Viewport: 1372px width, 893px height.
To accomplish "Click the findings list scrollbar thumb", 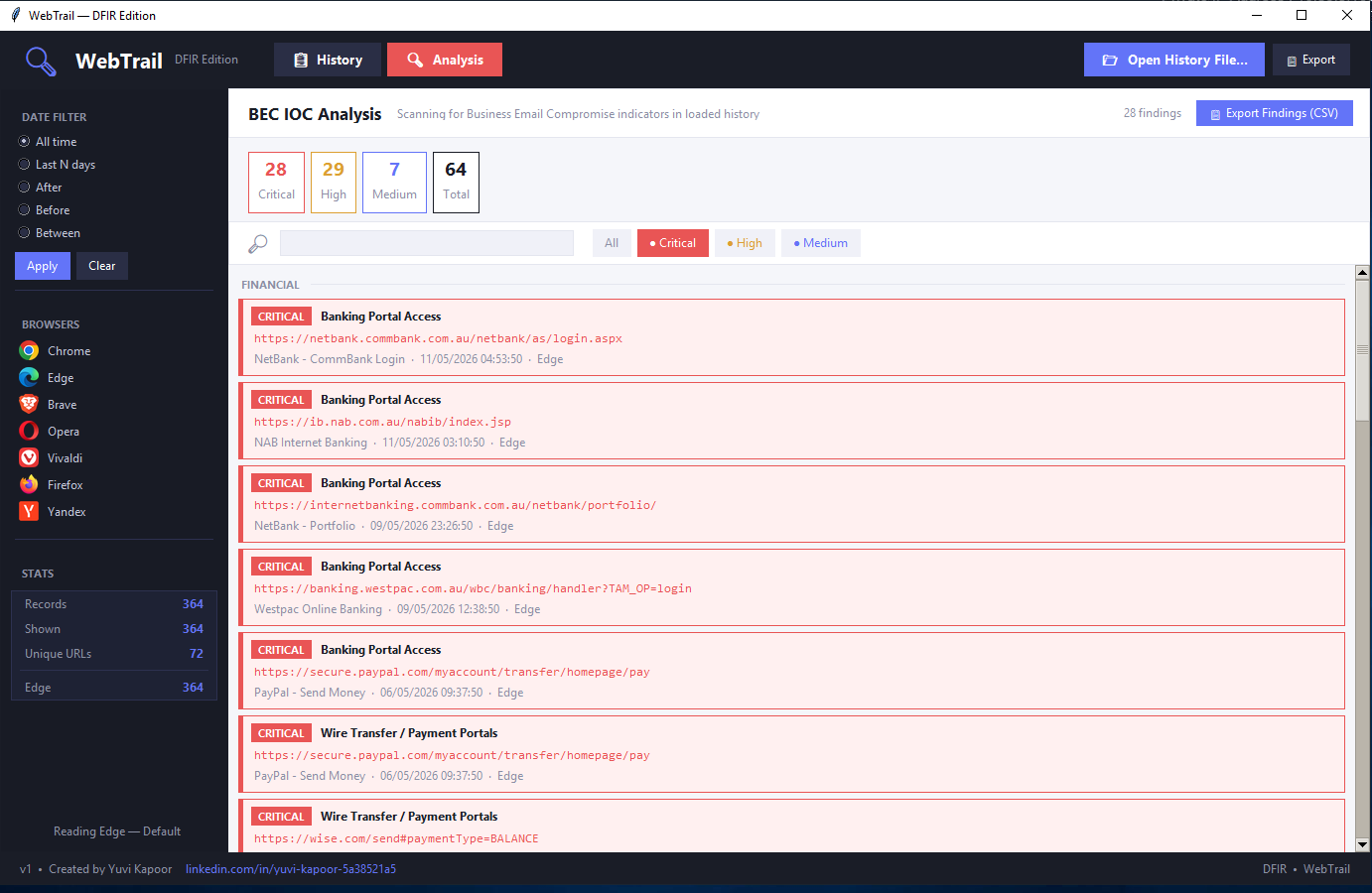I will (1362, 349).
